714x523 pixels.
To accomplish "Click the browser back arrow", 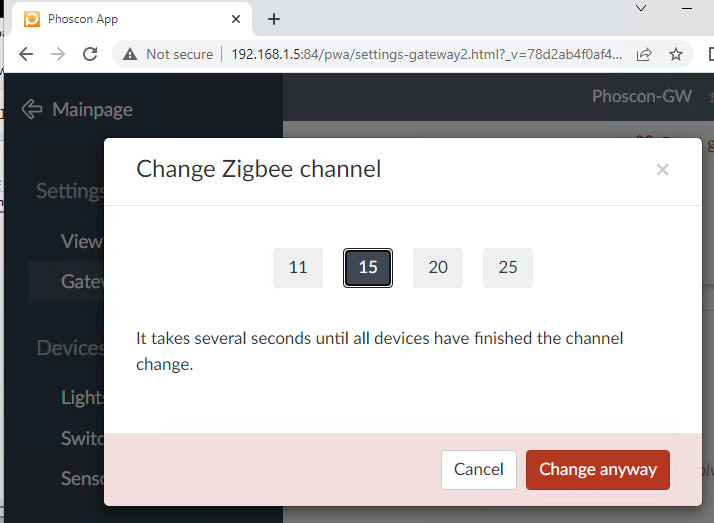I will click(x=26, y=54).
